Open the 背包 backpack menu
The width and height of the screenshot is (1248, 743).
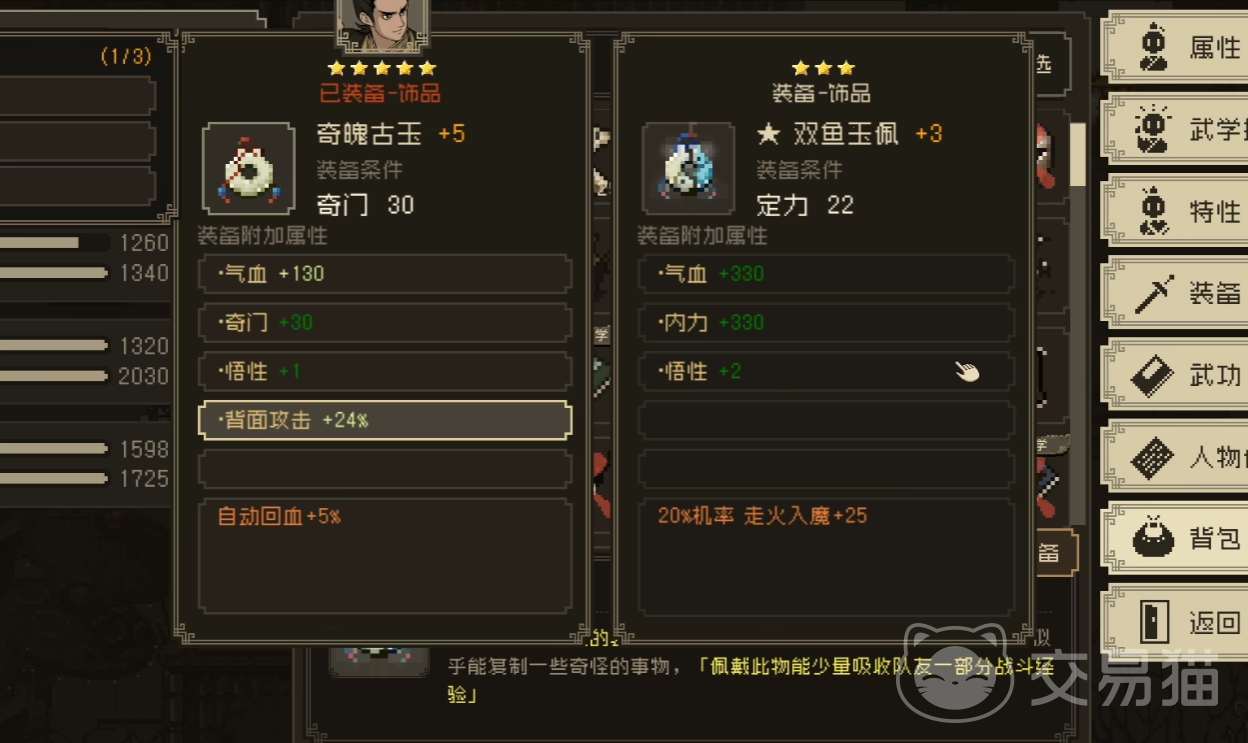pyautogui.click(x=1174, y=539)
